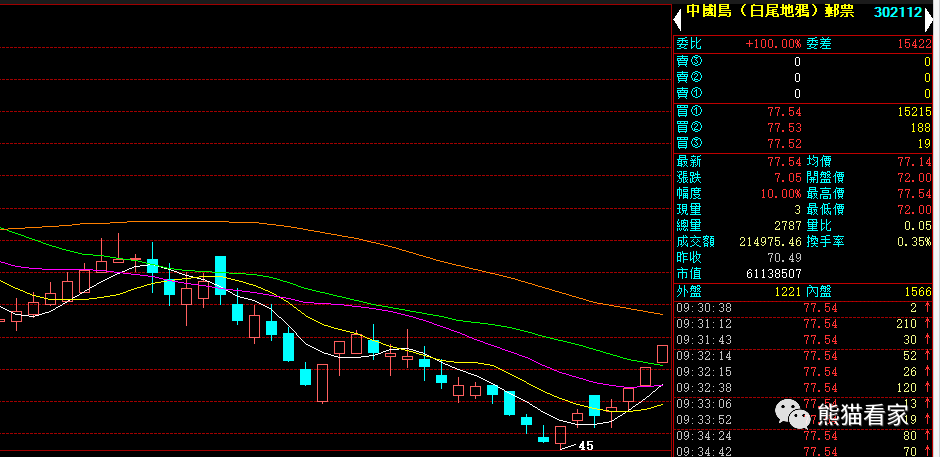Select the 均價 value 77.14
Viewport: 940px width, 457px height.
[915, 162]
